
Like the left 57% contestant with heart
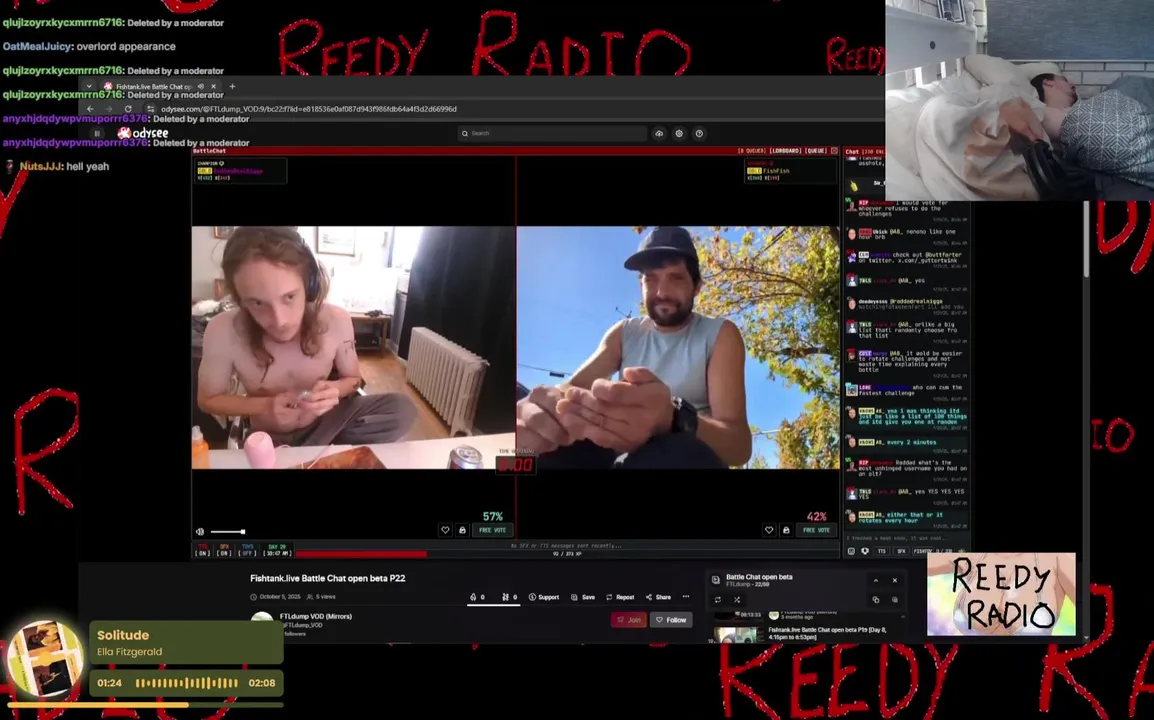445,530
